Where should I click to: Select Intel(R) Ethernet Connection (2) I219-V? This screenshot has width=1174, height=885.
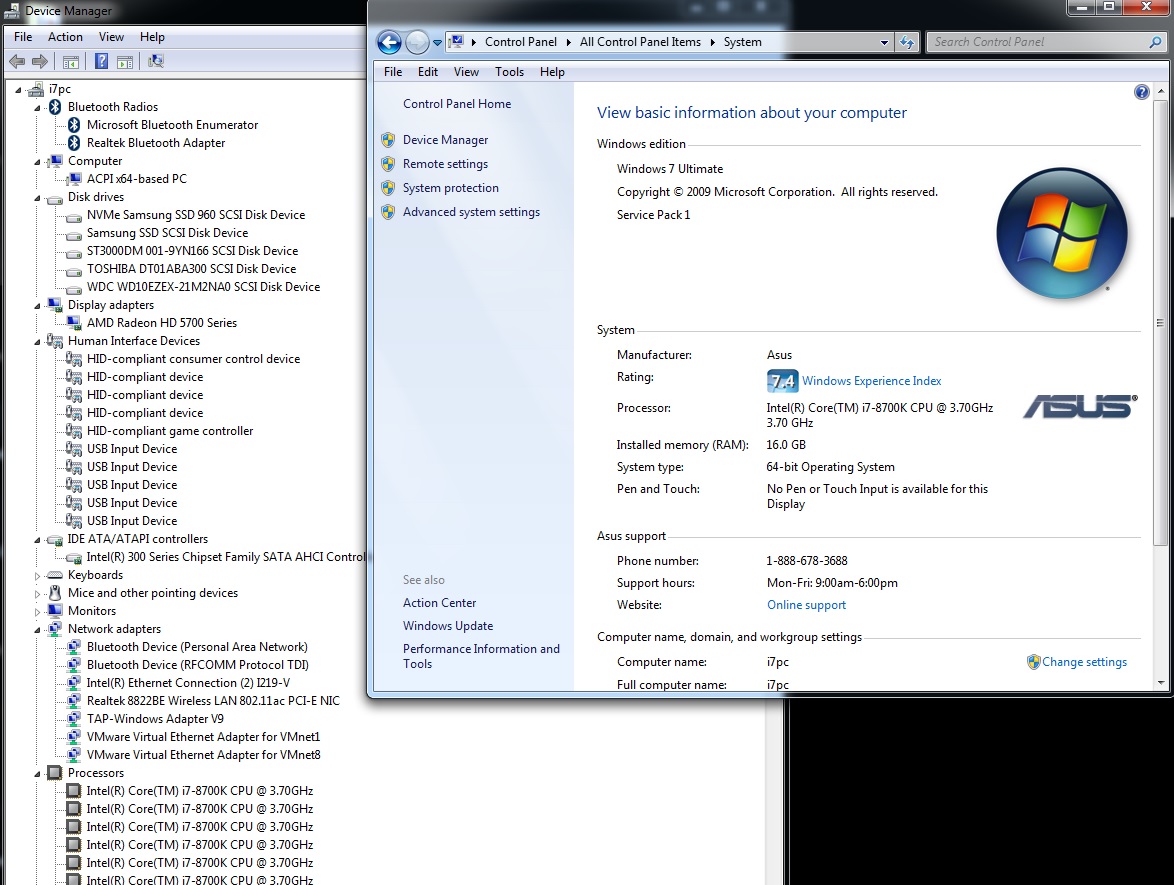[188, 683]
